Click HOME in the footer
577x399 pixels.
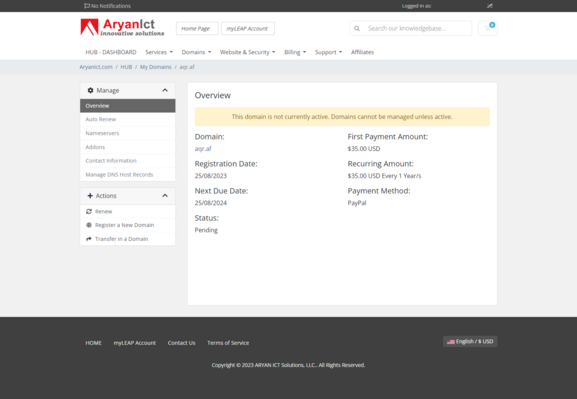[x=93, y=343]
